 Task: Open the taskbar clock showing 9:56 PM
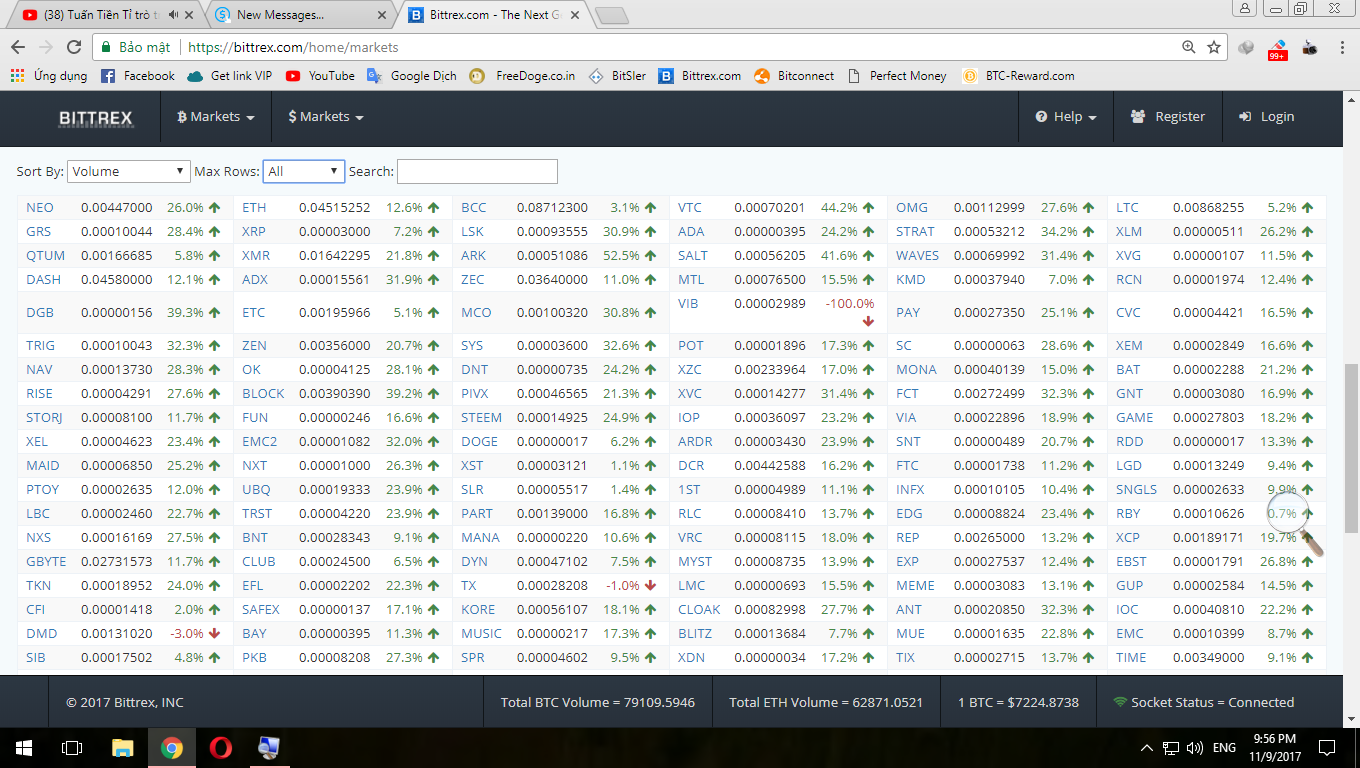click(1273, 747)
